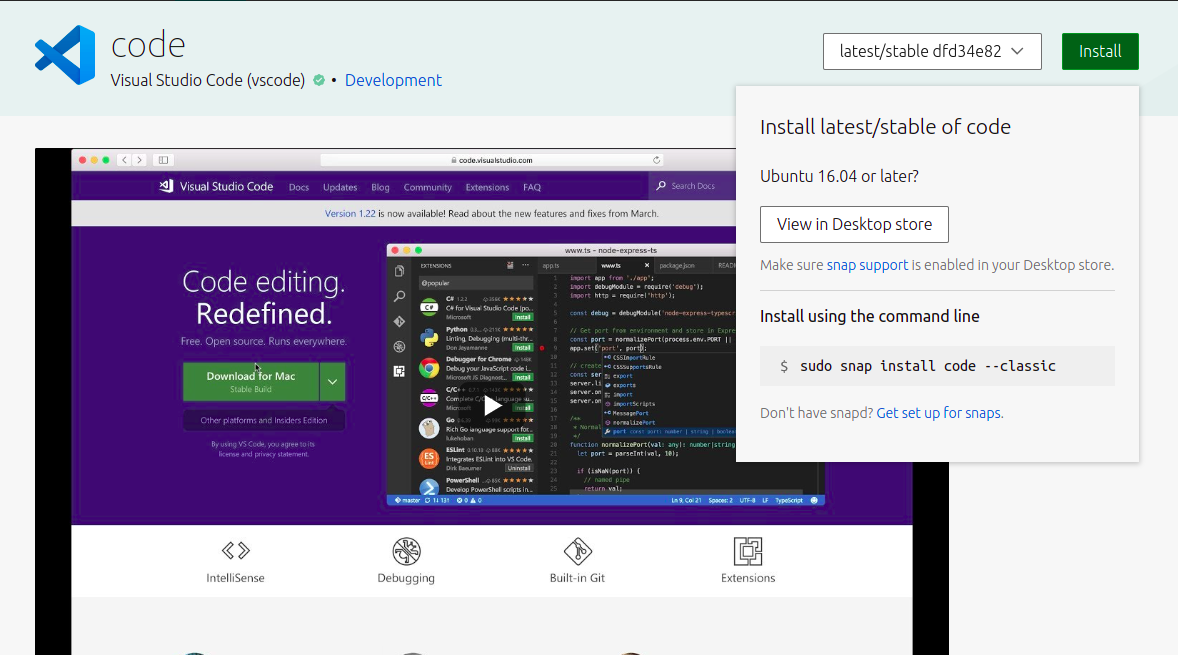Click the Visual Studio Code site logo in the preview
The height and width of the screenshot is (655, 1178).
click(x=216, y=186)
